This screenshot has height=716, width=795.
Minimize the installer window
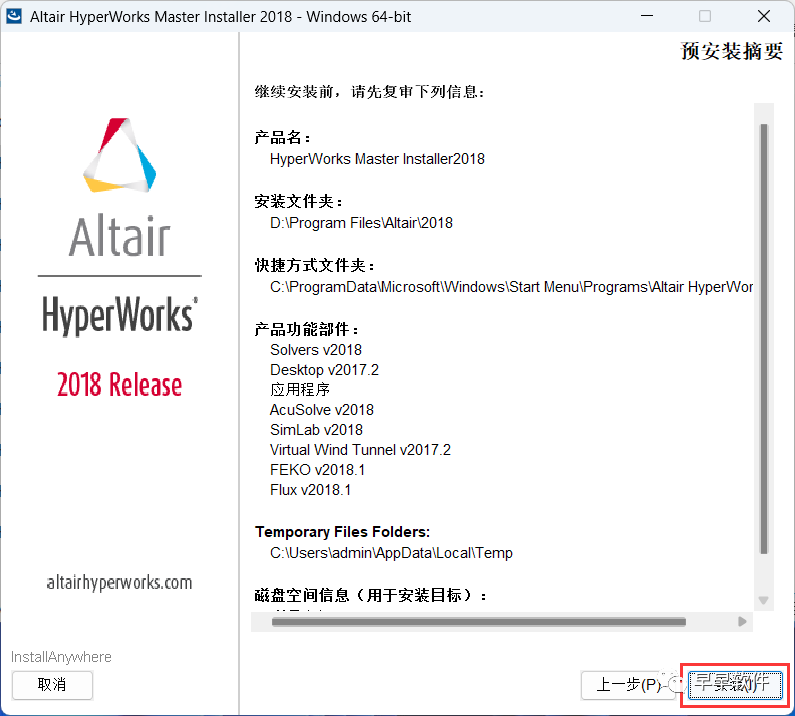[x=647, y=16]
